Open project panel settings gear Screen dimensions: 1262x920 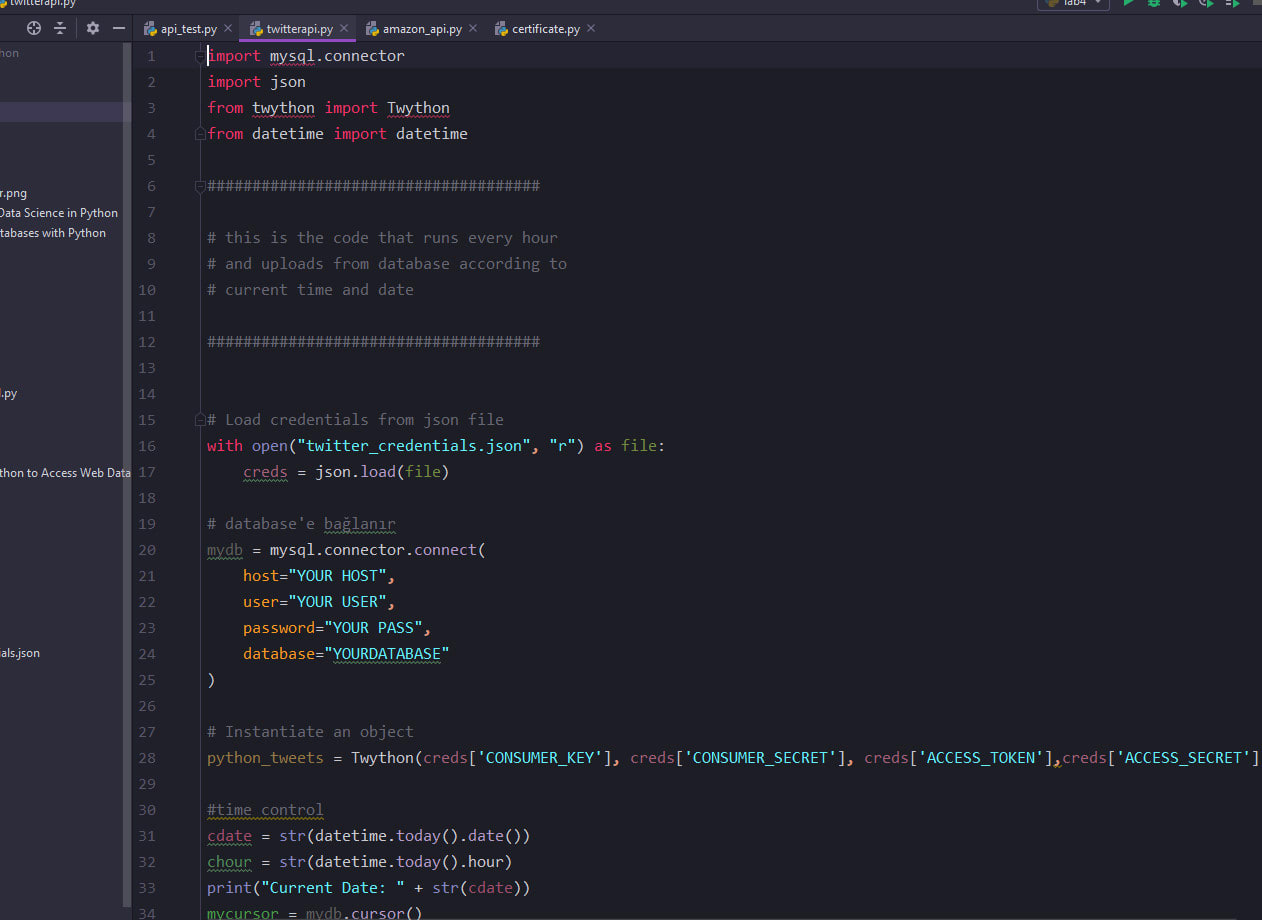click(93, 28)
